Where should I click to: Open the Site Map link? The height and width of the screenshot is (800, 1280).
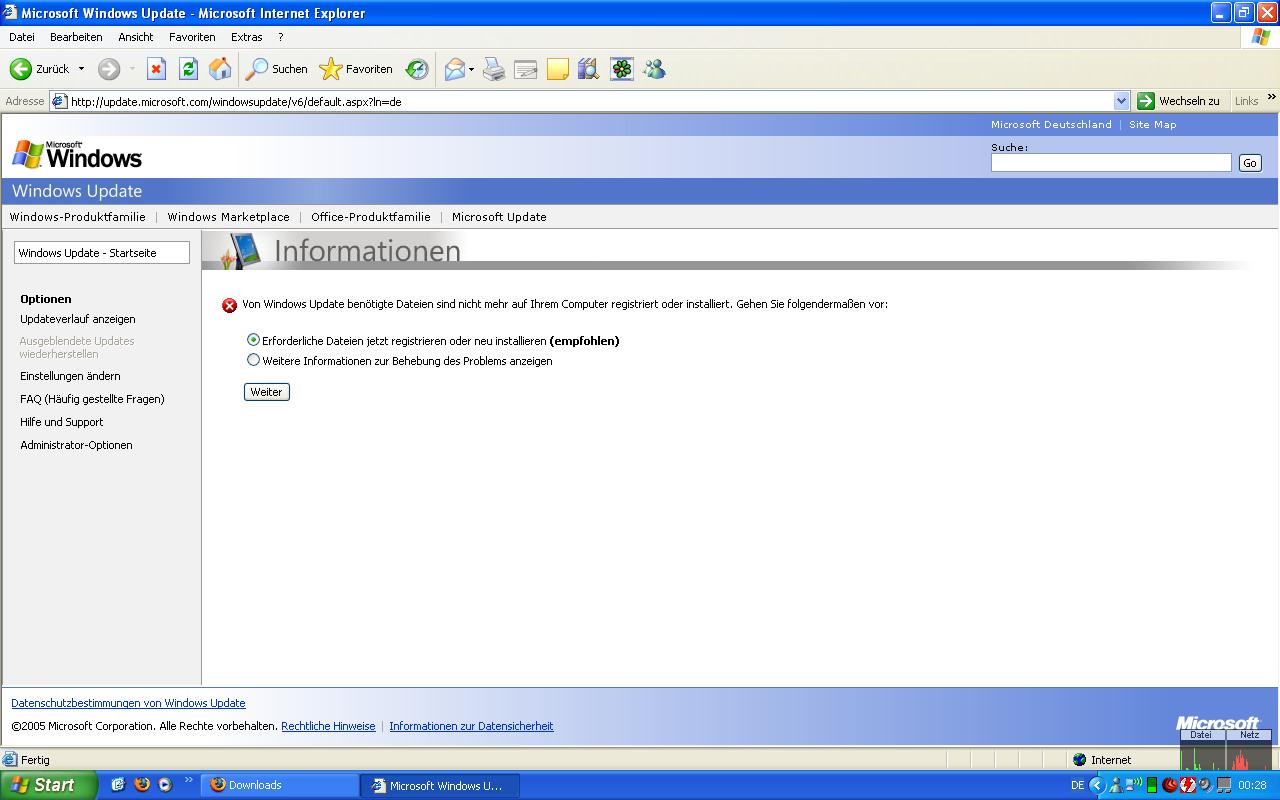point(1153,125)
